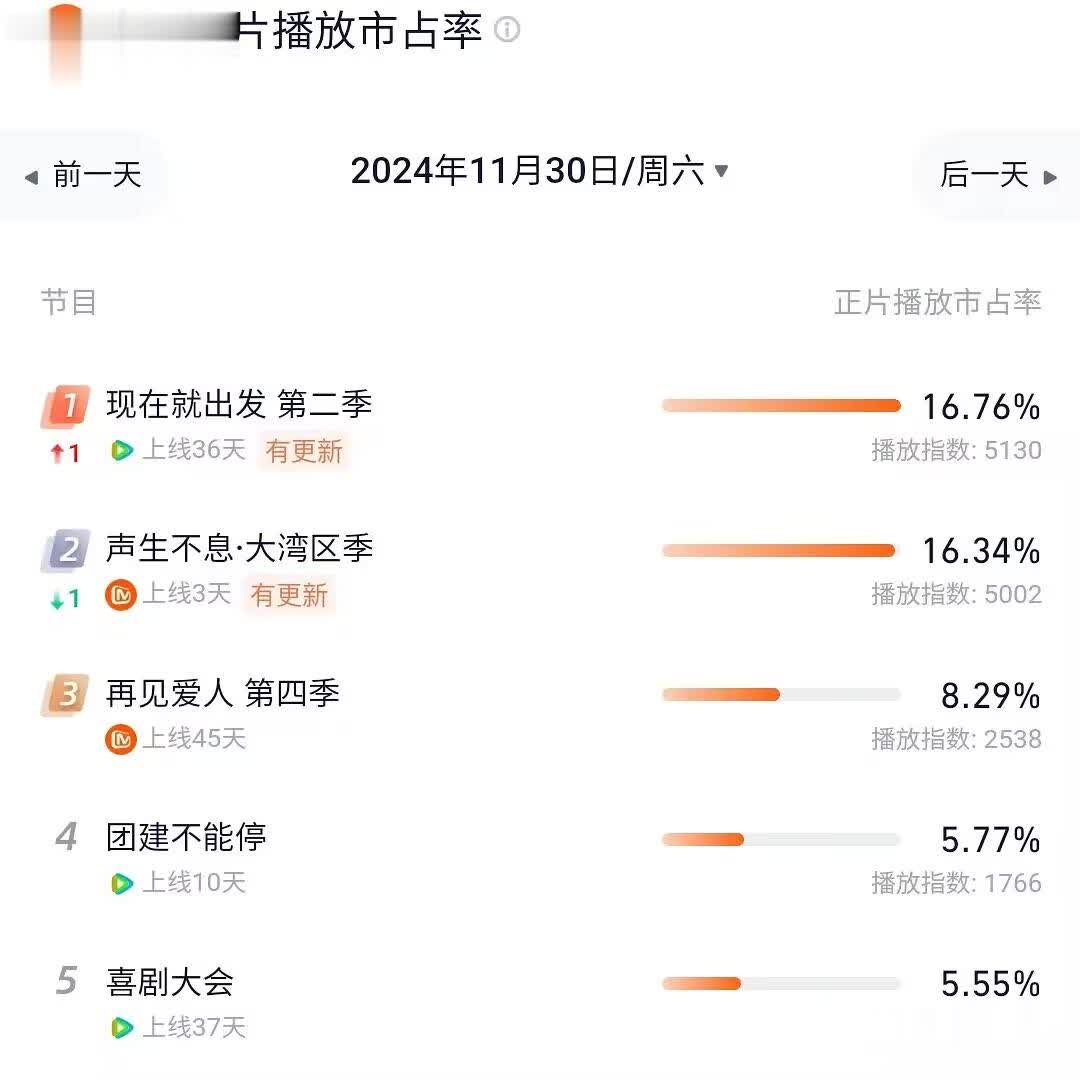Click Mango TV icon under 再见爱人 第四季

point(121,739)
